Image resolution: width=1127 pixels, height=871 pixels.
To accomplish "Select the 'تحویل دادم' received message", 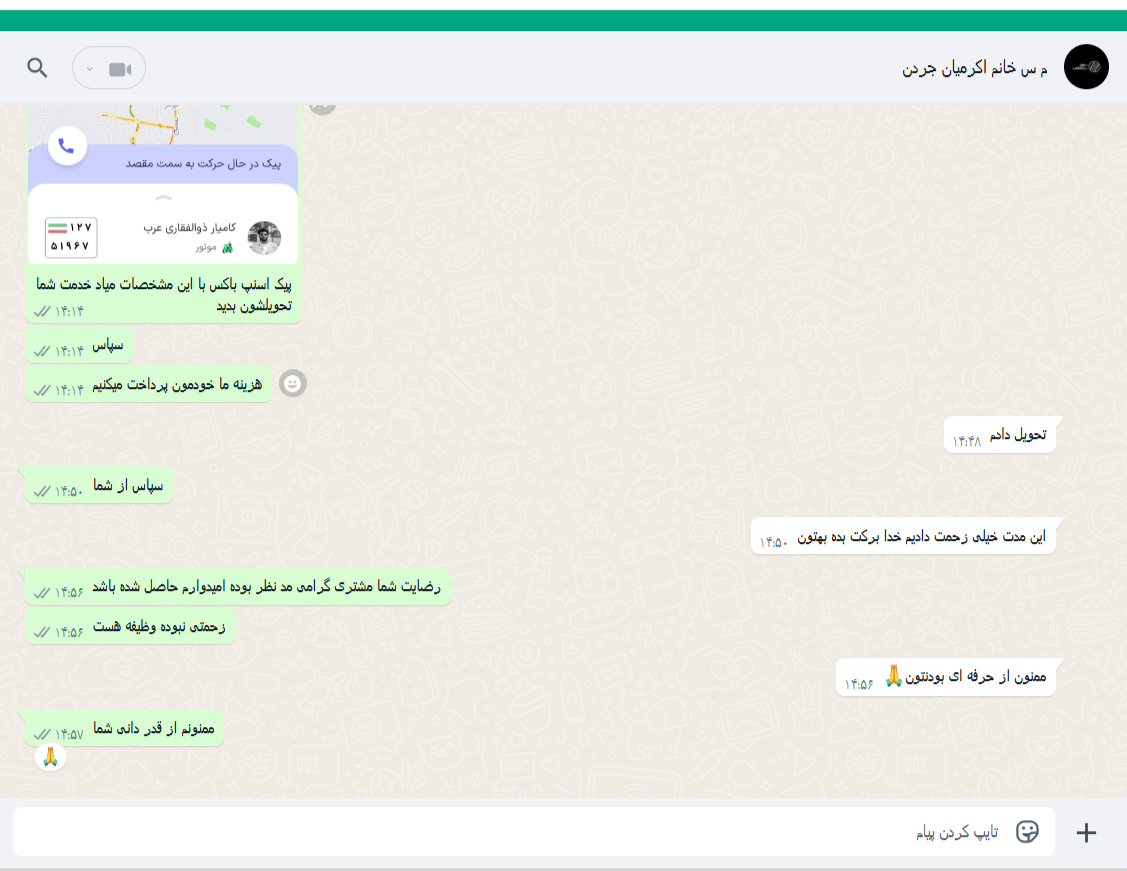I will click(999, 435).
